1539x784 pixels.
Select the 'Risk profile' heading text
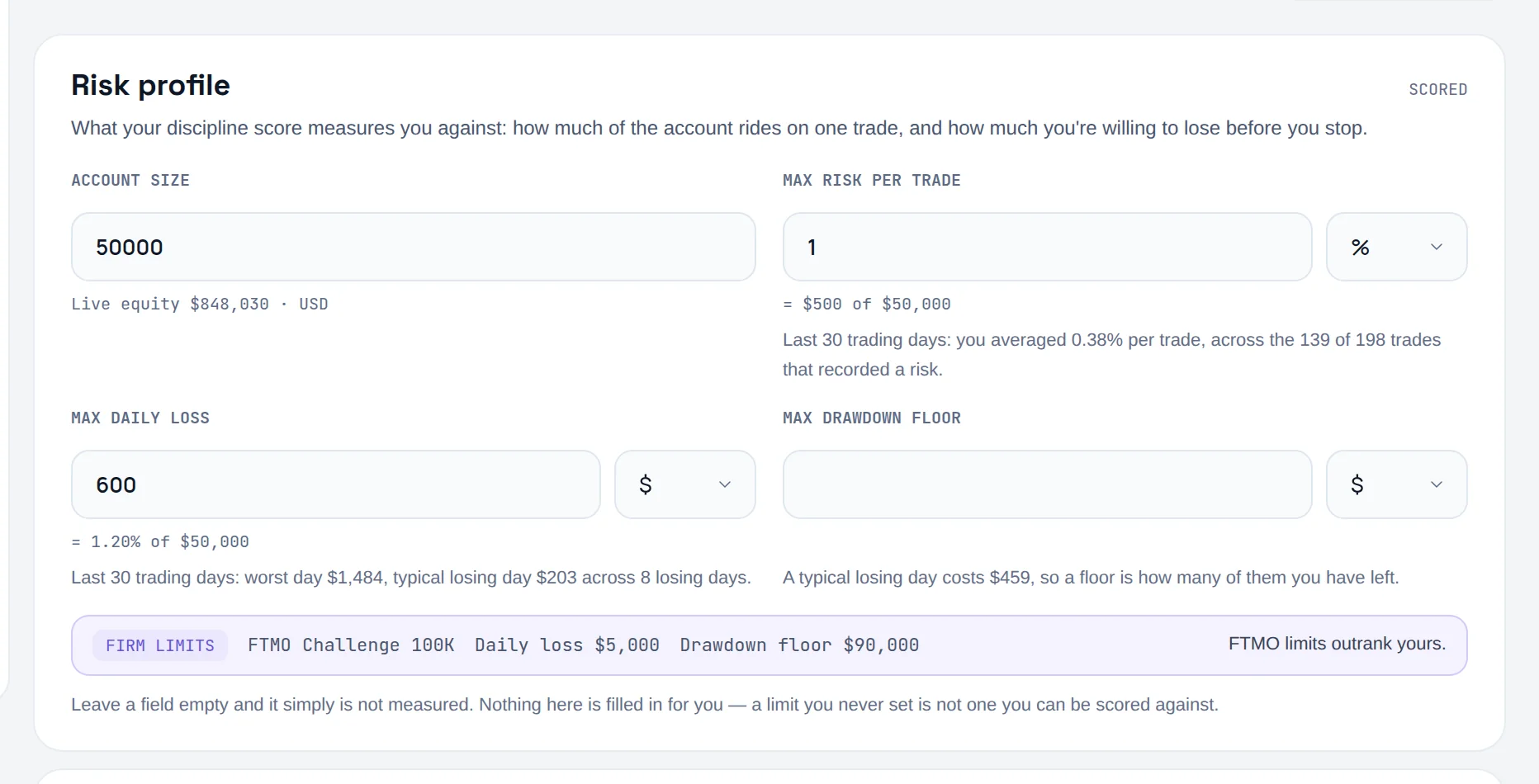pos(150,85)
